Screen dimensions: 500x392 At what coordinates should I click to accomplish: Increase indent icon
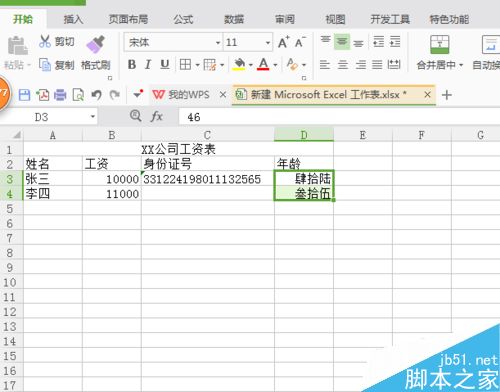click(x=395, y=42)
